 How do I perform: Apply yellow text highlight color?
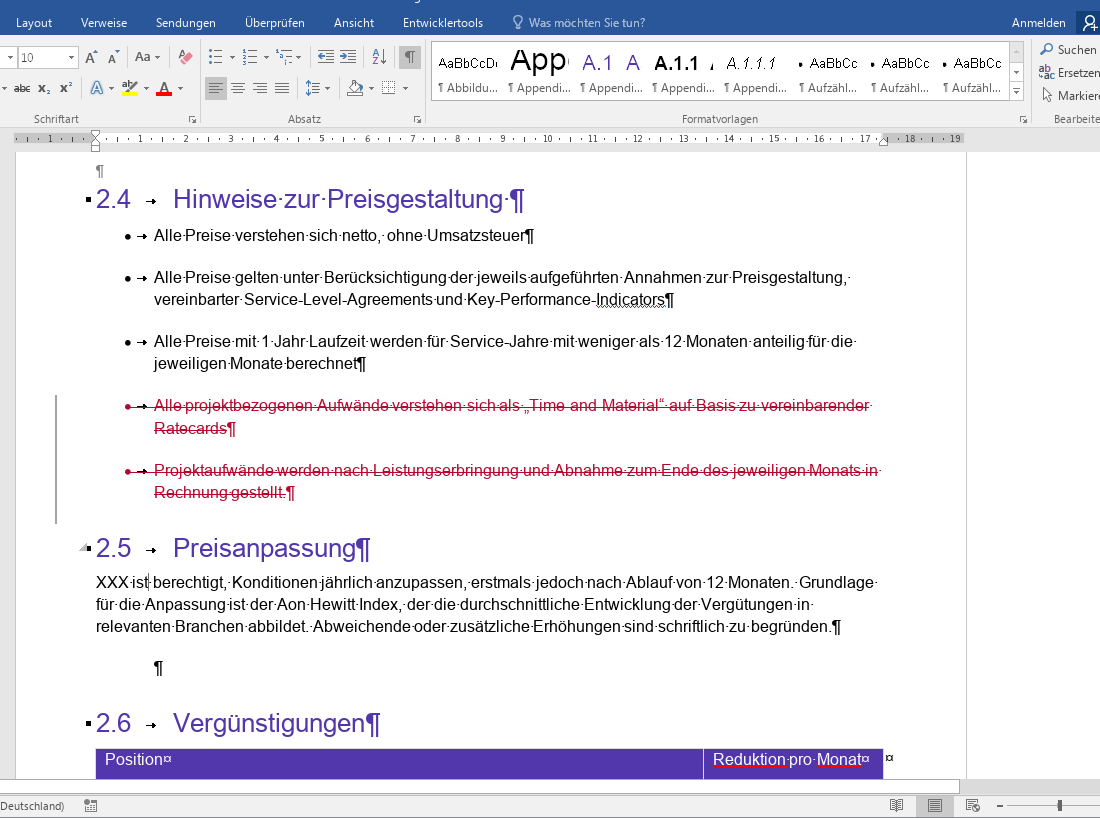(130, 88)
